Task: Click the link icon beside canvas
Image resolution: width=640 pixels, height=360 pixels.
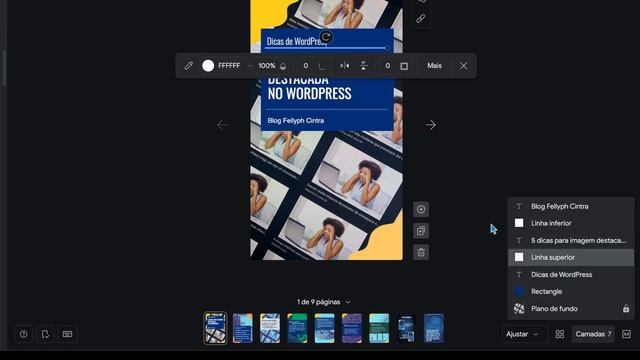Action: (x=421, y=18)
